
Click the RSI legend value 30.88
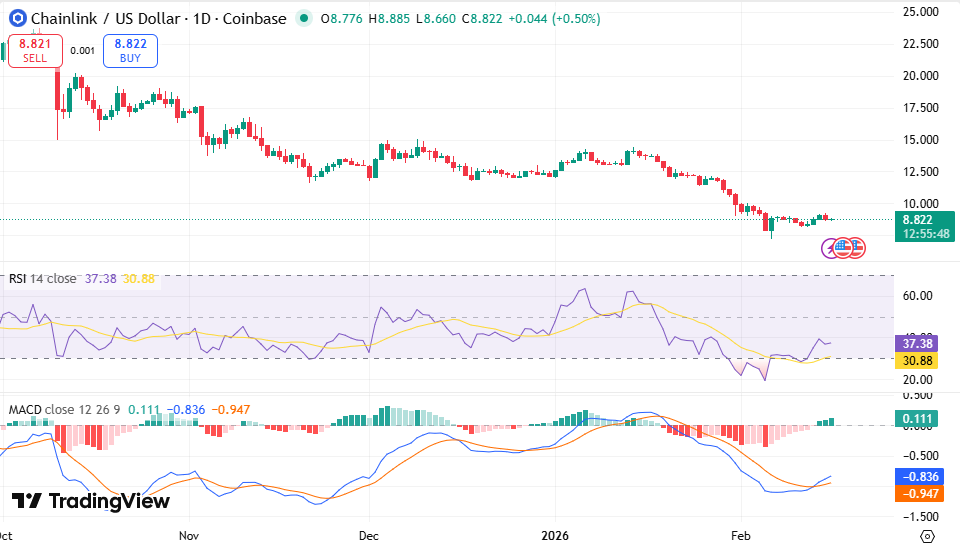[x=139, y=279]
